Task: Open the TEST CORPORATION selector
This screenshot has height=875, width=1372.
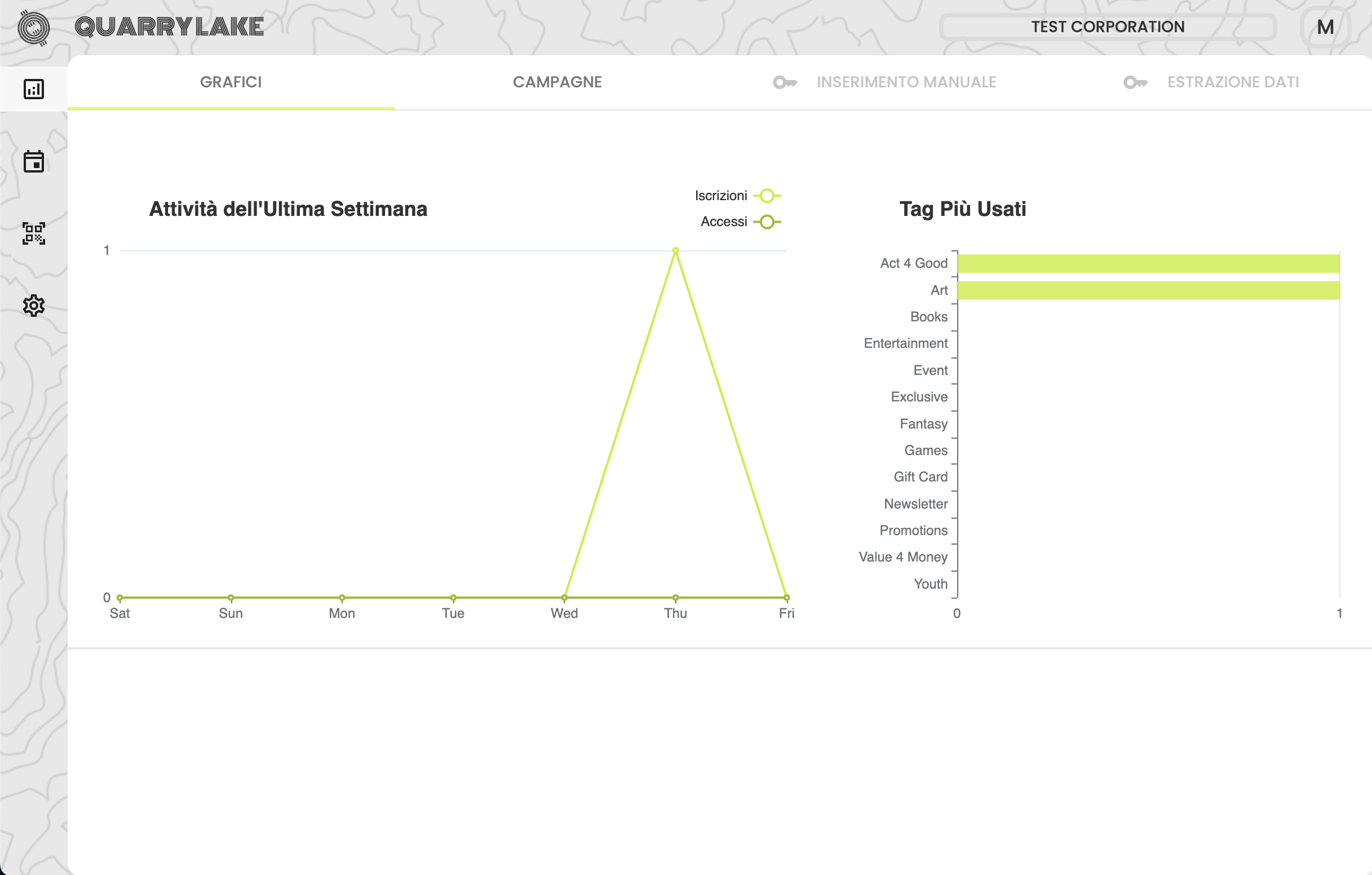Action: 1108,27
